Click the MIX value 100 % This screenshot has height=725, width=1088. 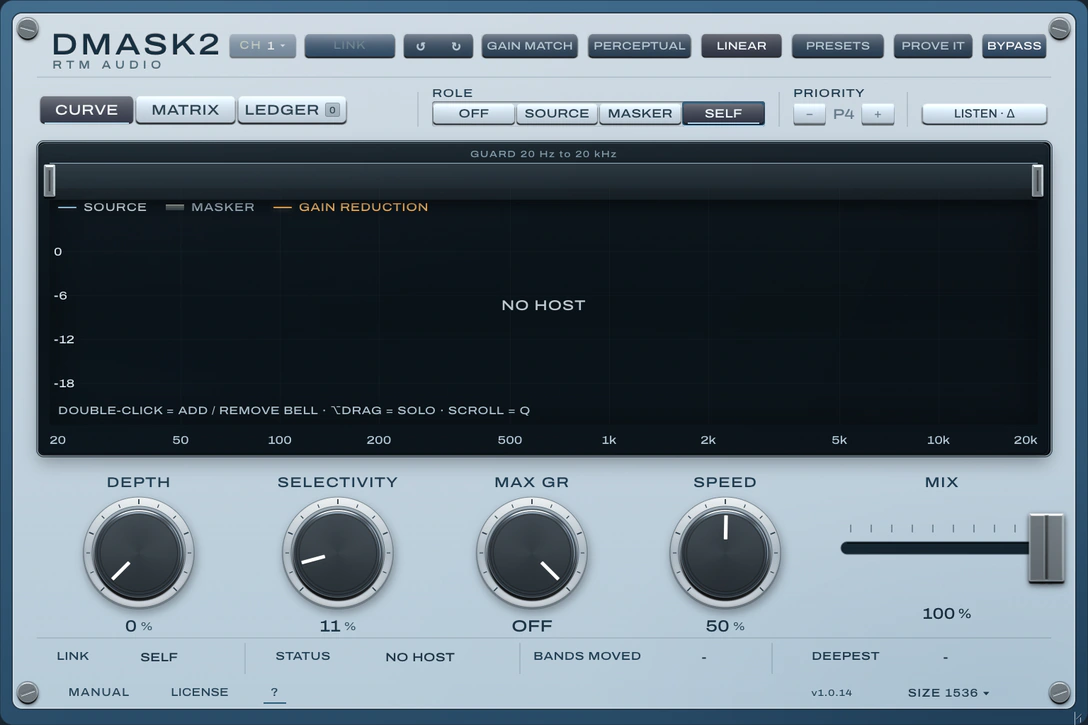pyautogui.click(x=946, y=614)
